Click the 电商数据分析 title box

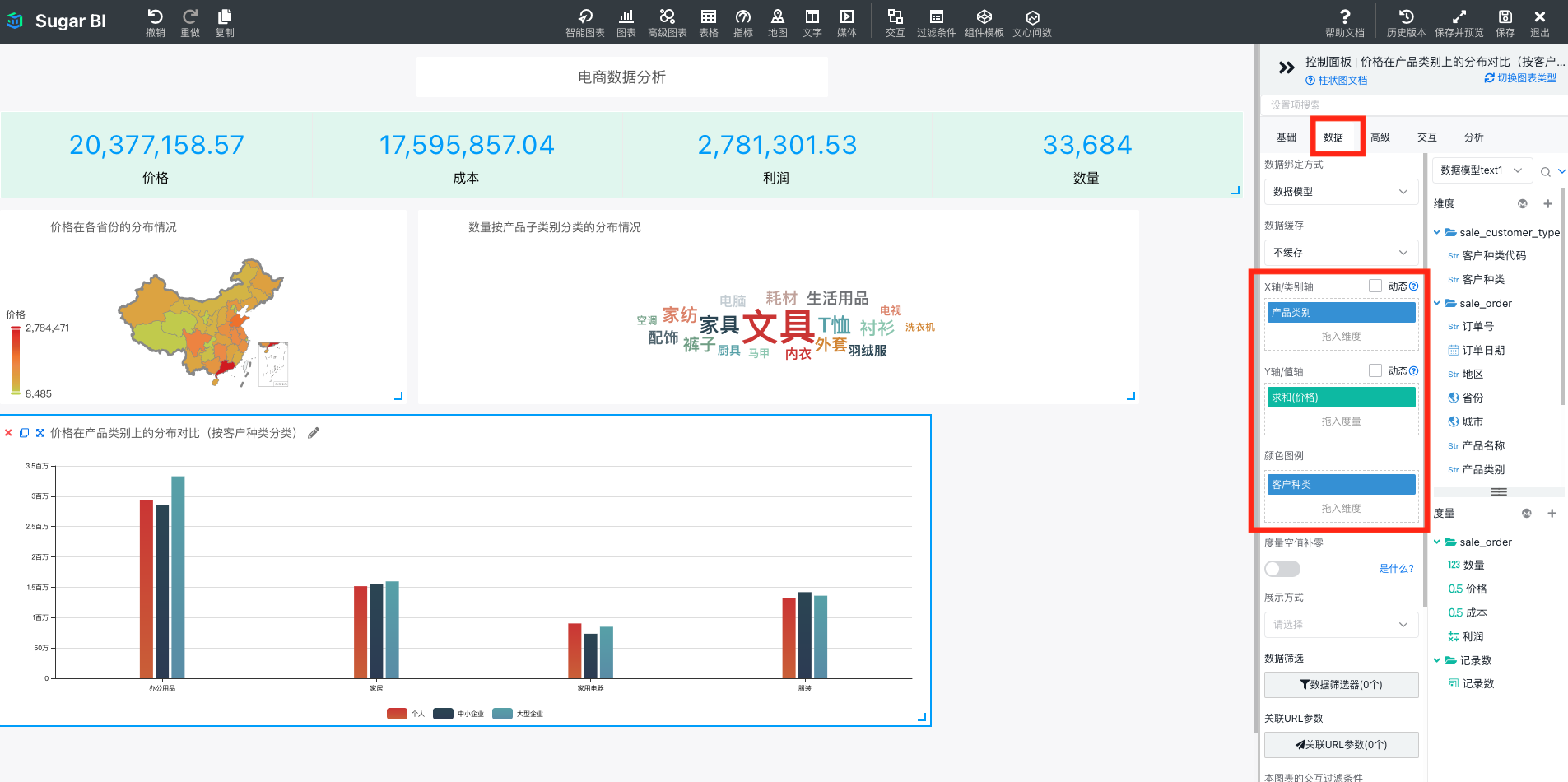tap(622, 77)
